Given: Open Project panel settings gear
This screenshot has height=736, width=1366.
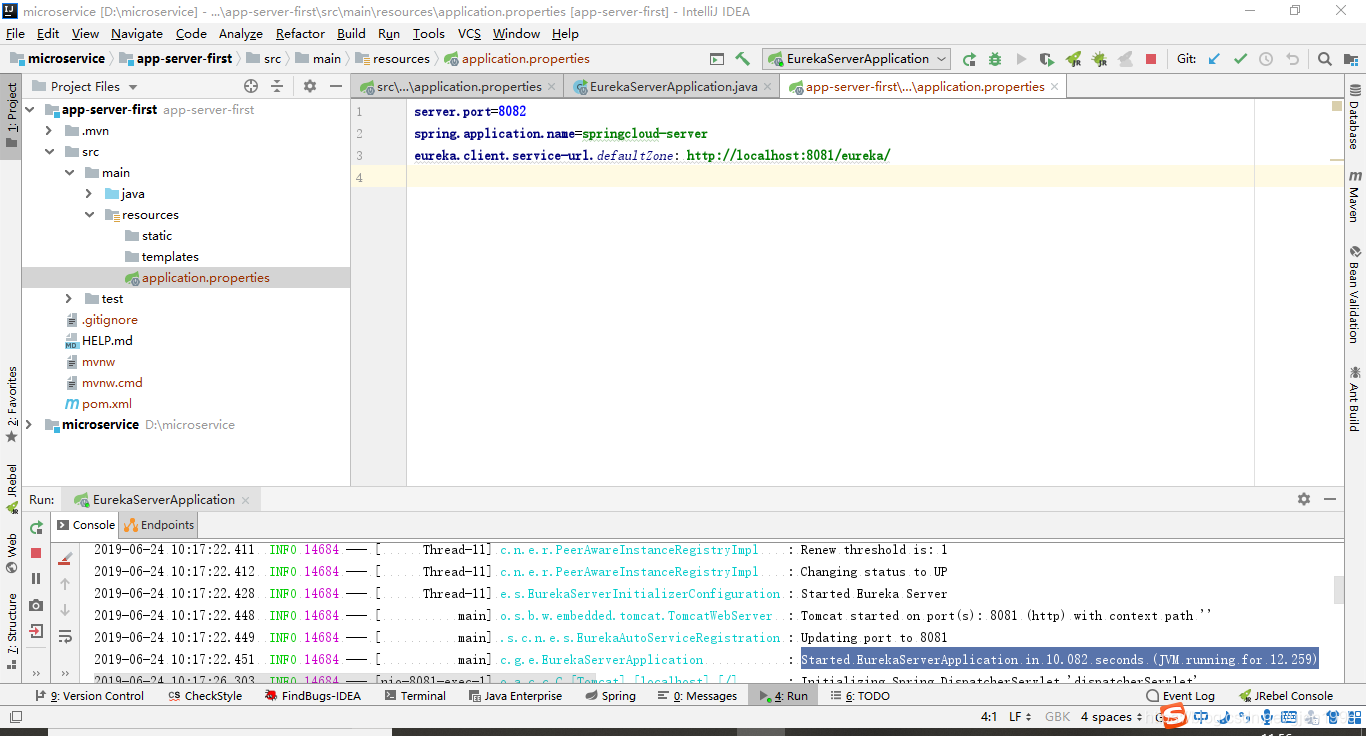Looking at the screenshot, I should click(310, 86).
